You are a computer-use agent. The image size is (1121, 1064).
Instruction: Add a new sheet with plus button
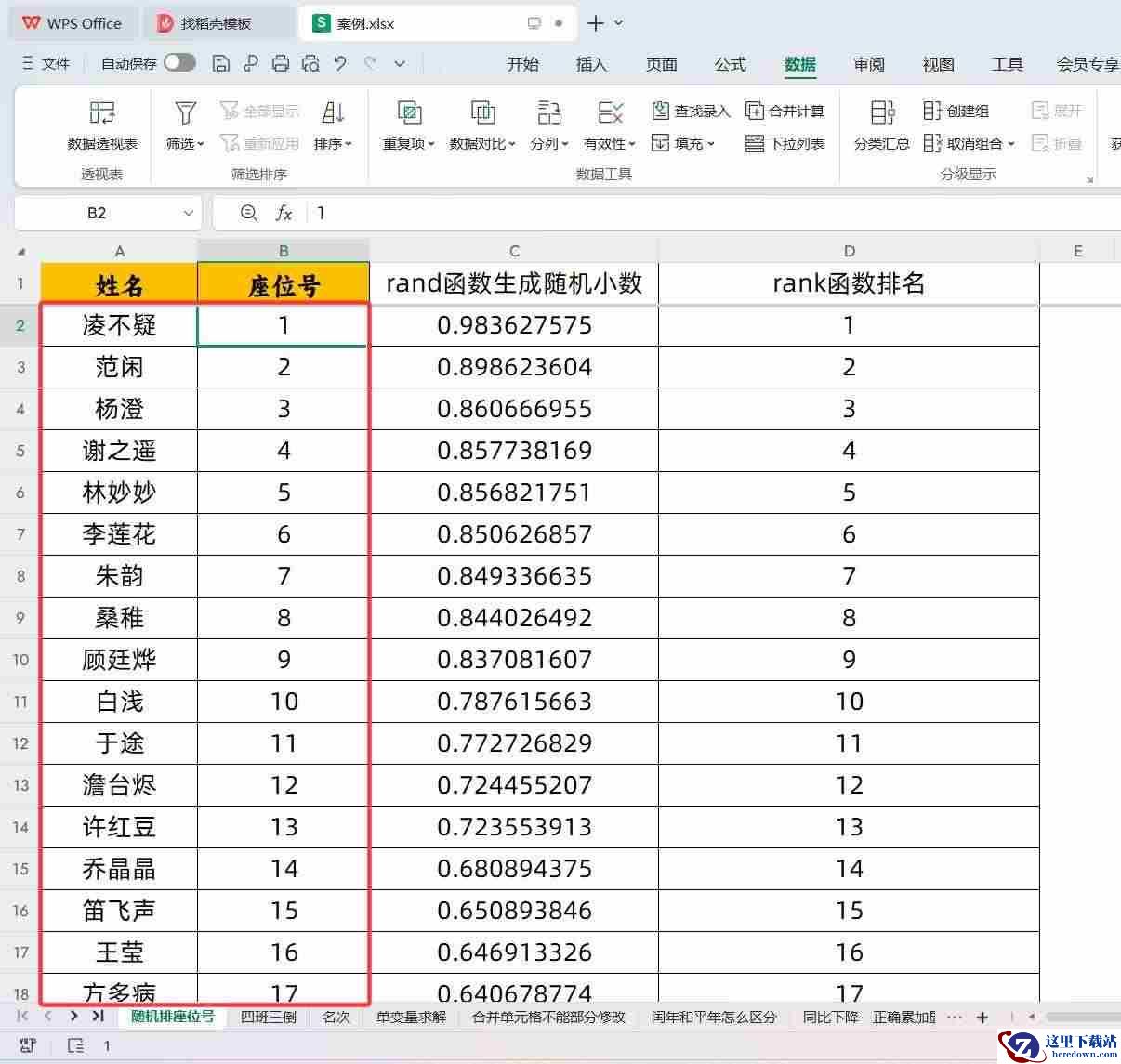click(x=983, y=1018)
